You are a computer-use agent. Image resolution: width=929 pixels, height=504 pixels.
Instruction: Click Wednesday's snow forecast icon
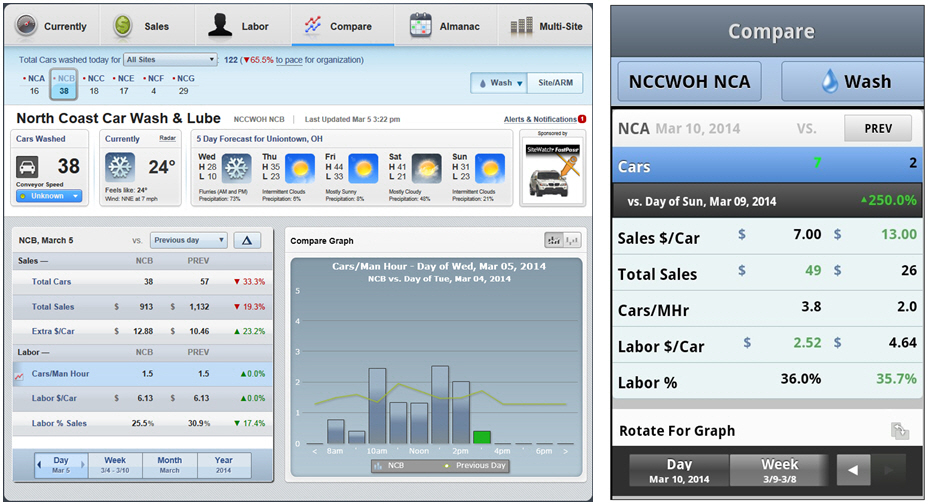(x=236, y=168)
